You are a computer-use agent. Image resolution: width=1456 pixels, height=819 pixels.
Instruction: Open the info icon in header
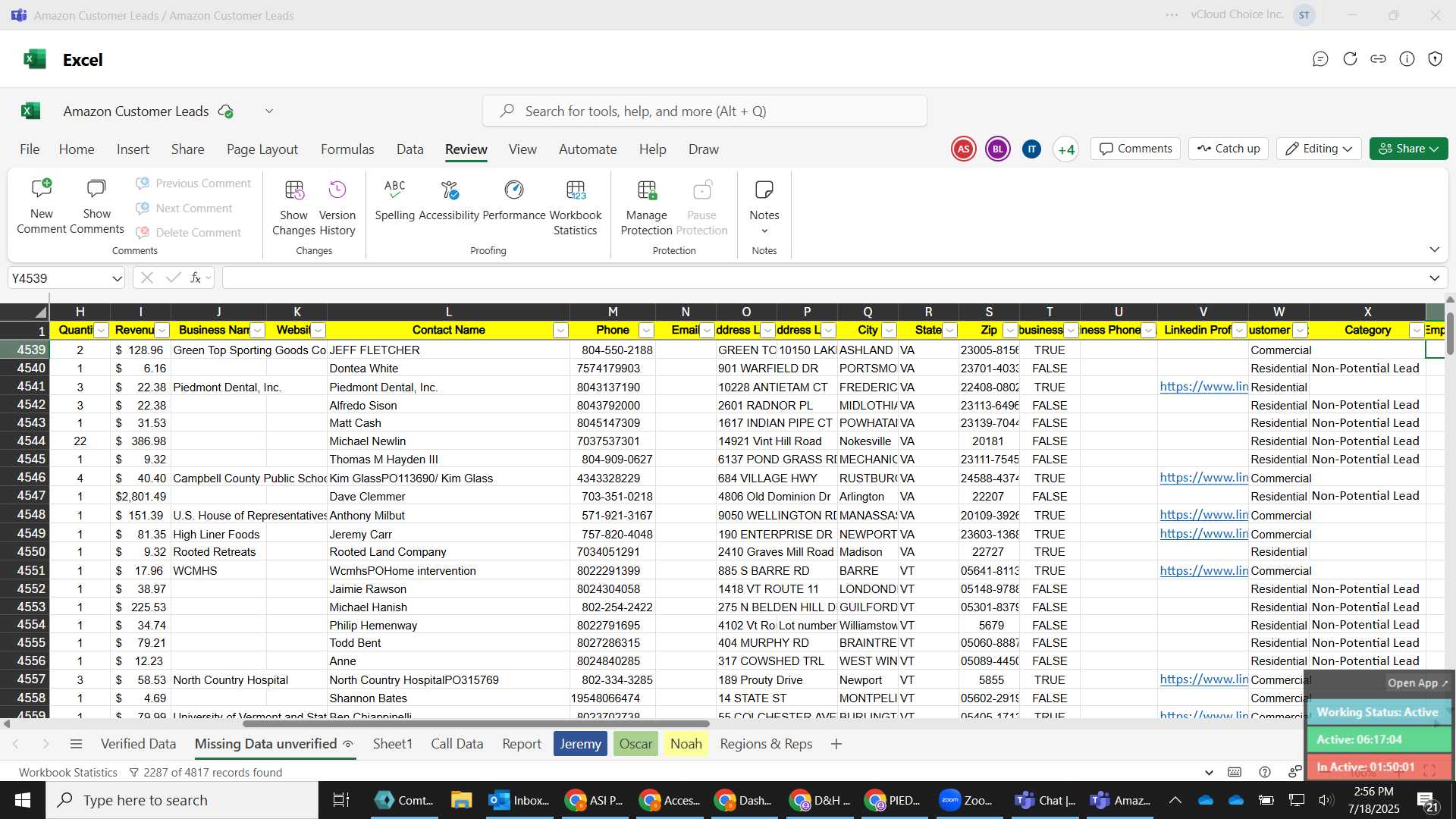(x=1407, y=59)
